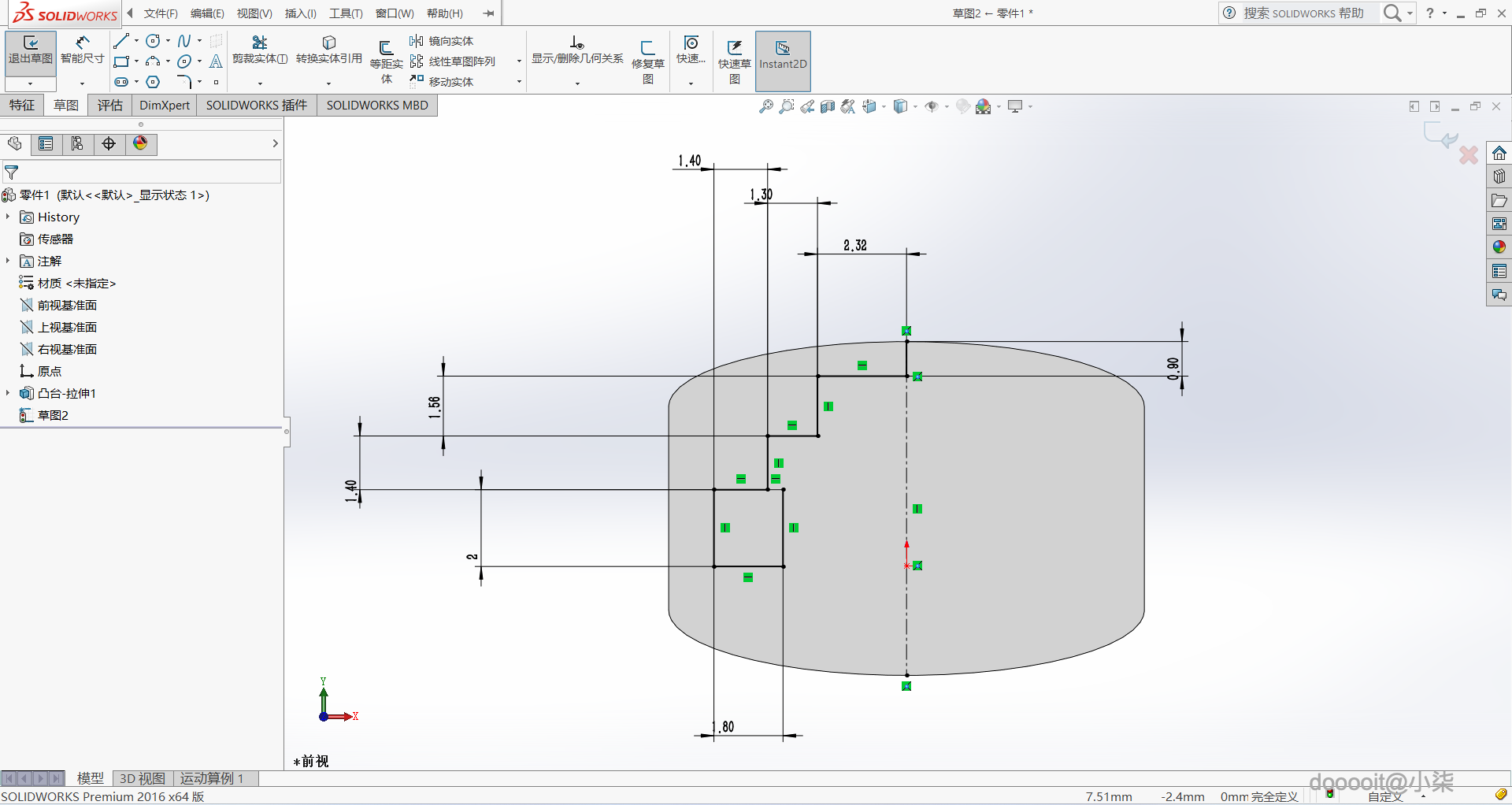Expand the History tree node
Screen dimensions: 1512x805
click(8, 217)
